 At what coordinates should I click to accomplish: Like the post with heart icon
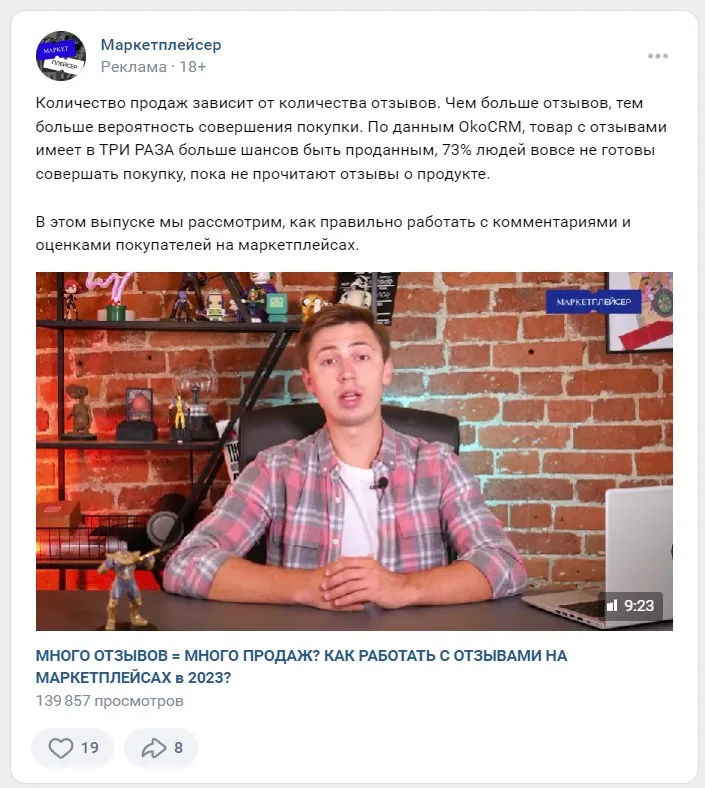[x=61, y=748]
